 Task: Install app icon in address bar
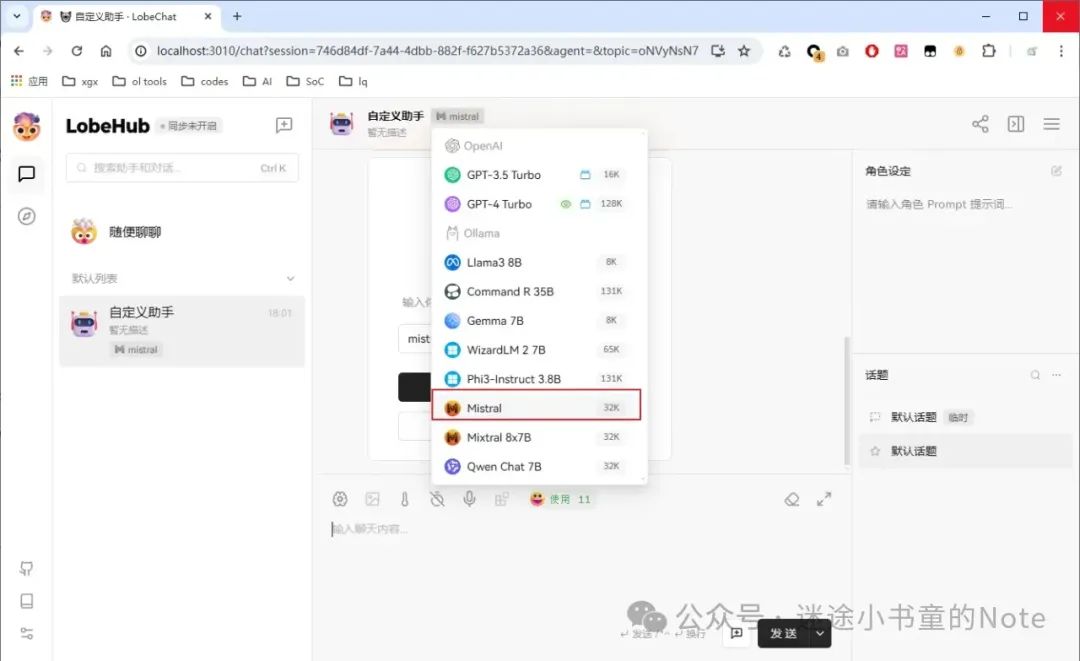[x=718, y=51]
